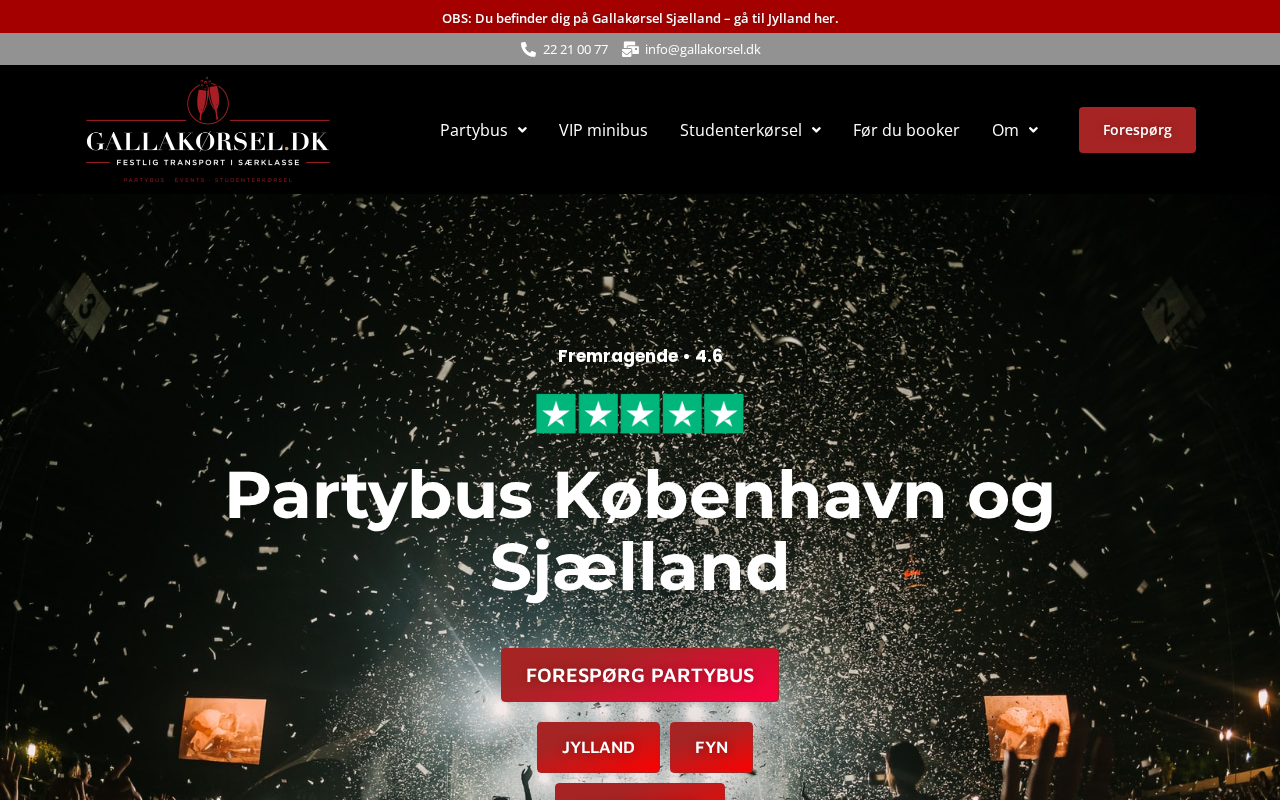
Task: Expand the Partybus menu chevron
Action: point(521,130)
